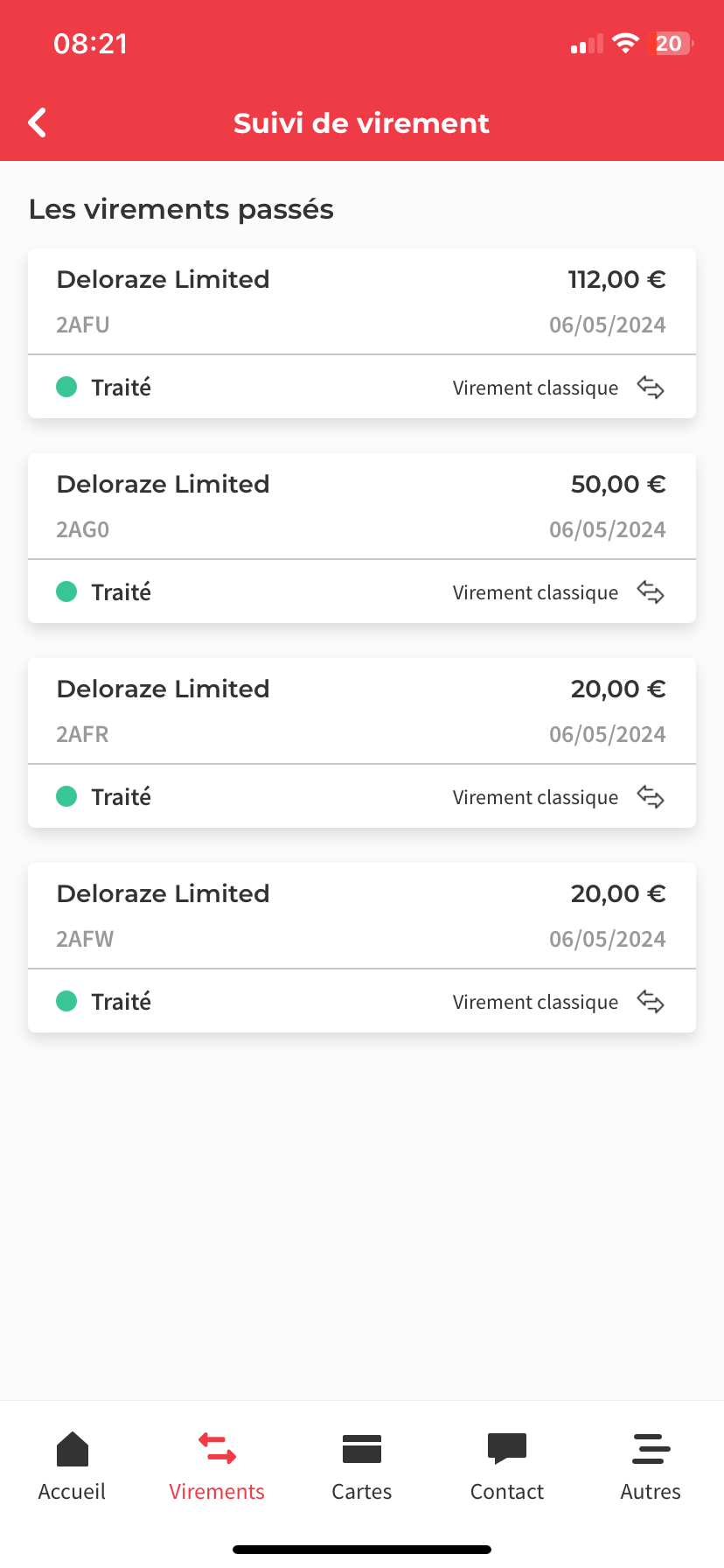Open the 50,00 € Deloraze Limited transfer
Image resolution: width=724 pixels, height=1568 pixels.
(362, 507)
